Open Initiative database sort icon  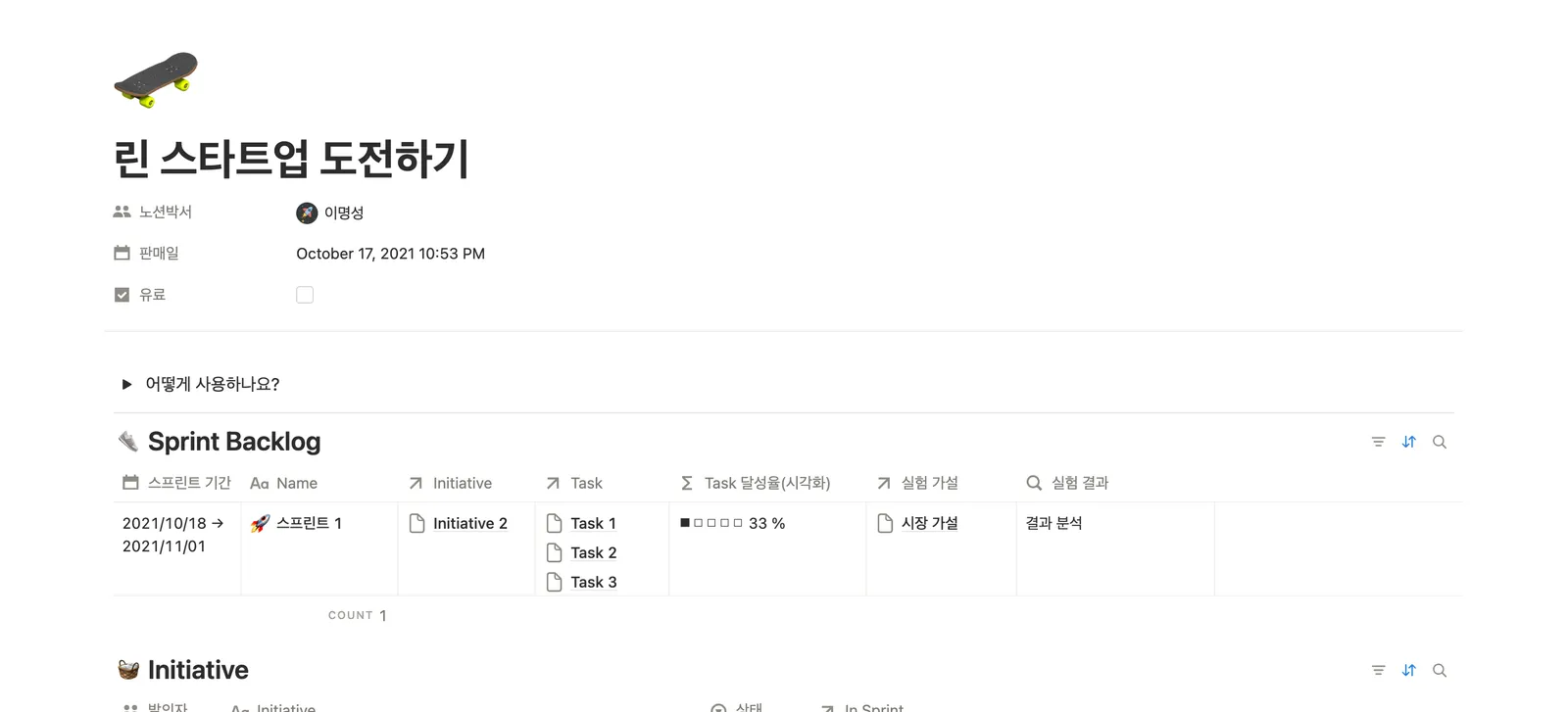(x=1409, y=670)
